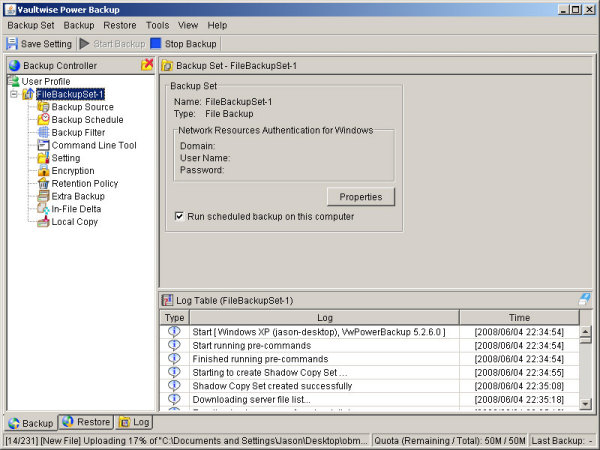Click the Local Copy icon

(x=43, y=222)
